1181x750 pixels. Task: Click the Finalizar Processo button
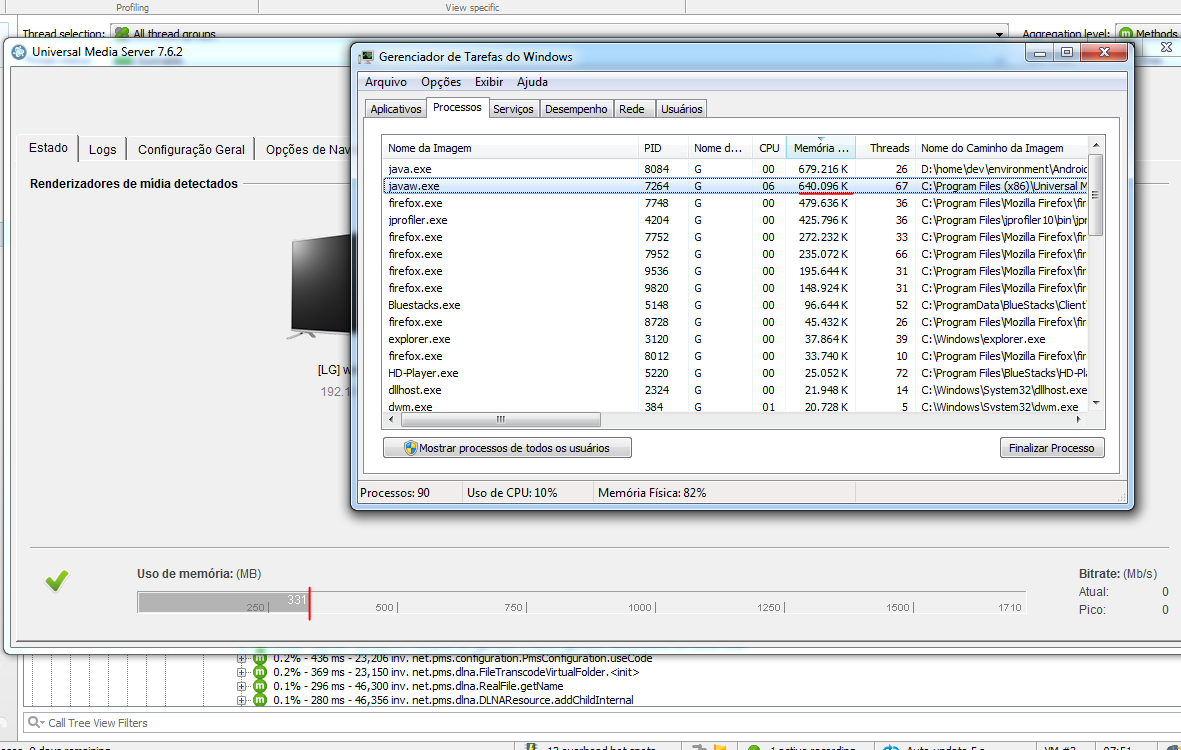point(1051,447)
